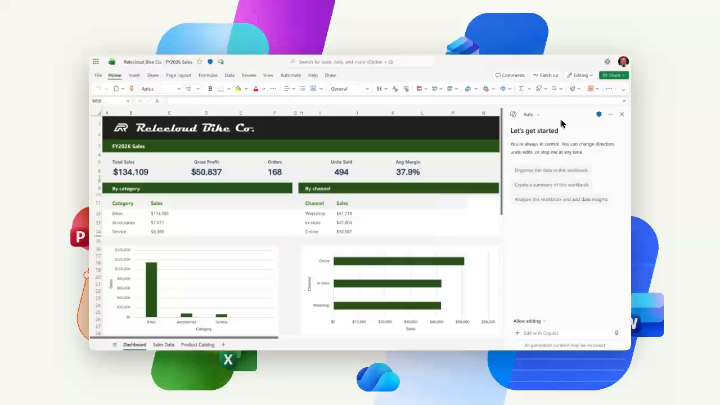Click the Borders icon
Image resolution: width=720 pixels, height=405 pixels.
221,89
